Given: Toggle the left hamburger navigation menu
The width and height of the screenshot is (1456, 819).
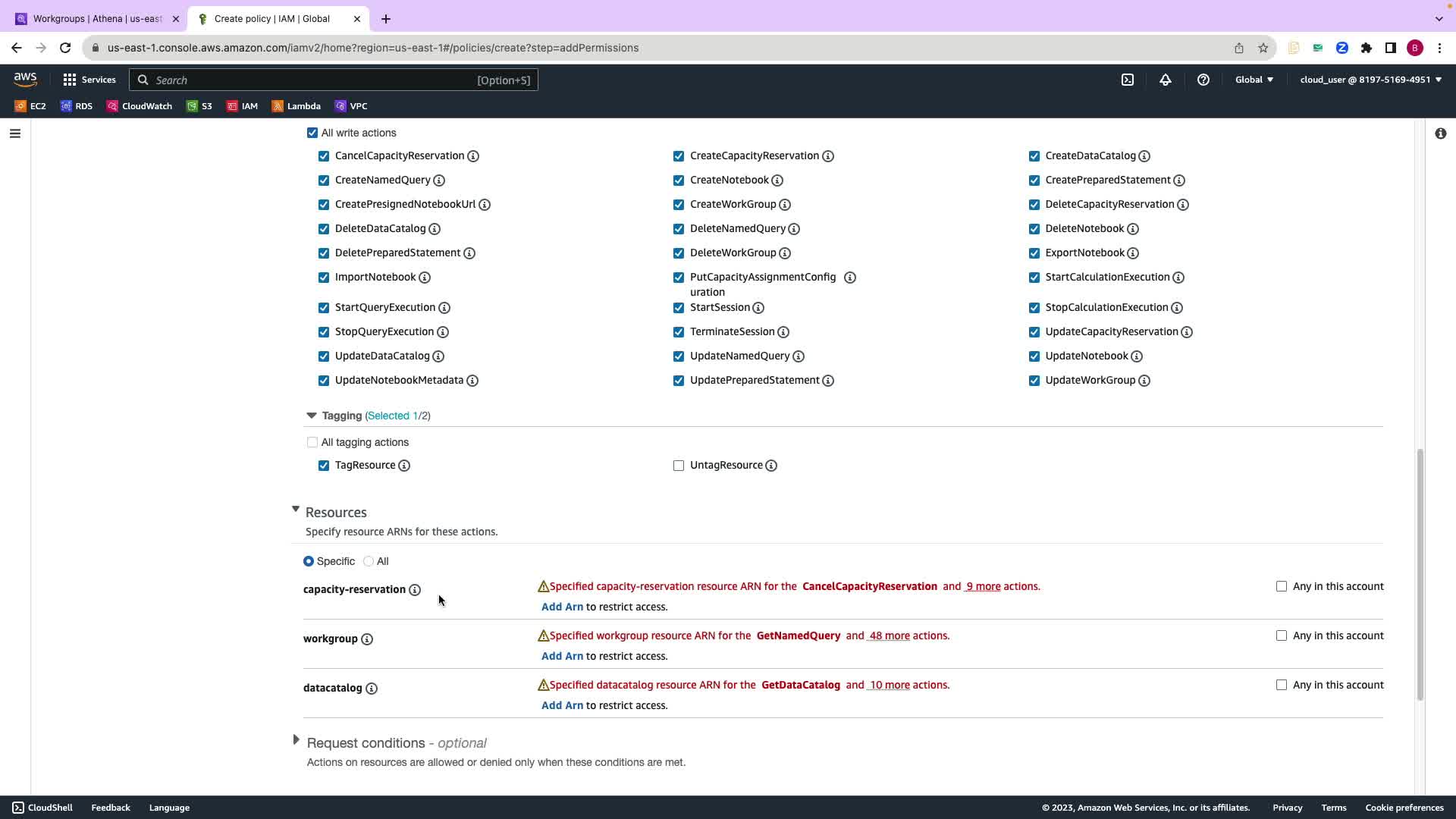Looking at the screenshot, I should click(x=15, y=133).
